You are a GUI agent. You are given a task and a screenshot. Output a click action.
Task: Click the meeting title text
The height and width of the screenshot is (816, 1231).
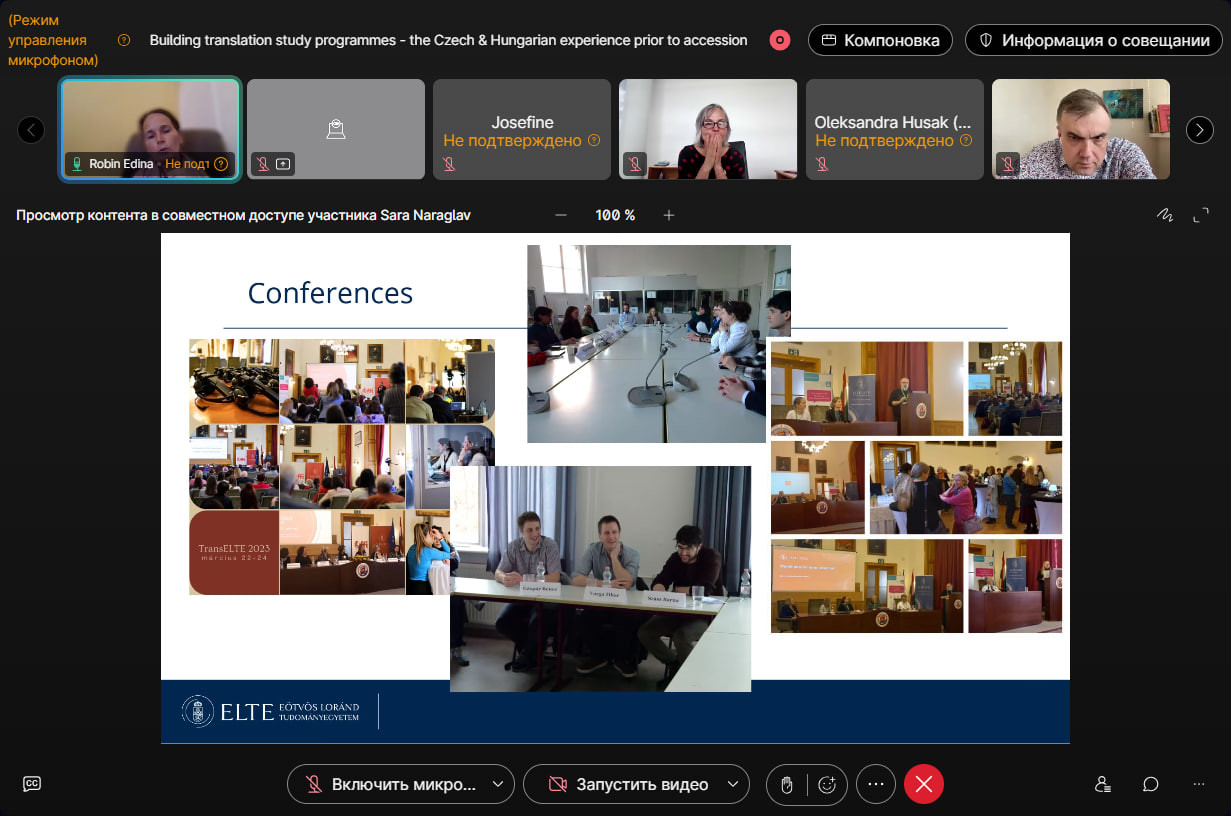pos(448,40)
